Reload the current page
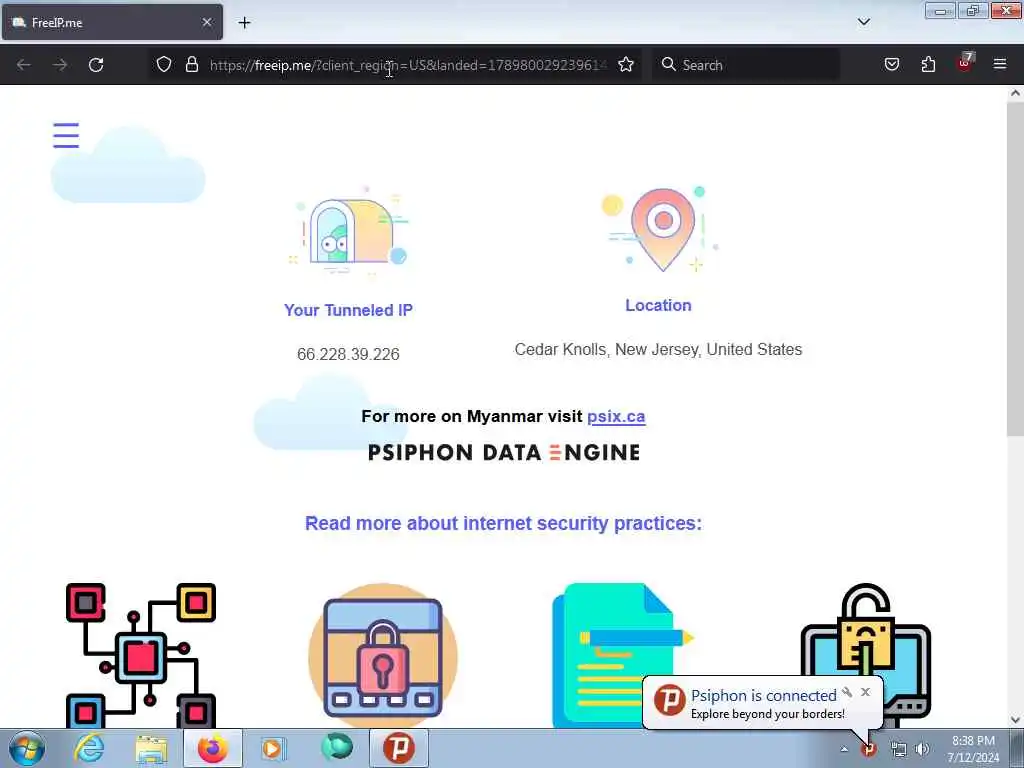The image size is (1024, 768). [96, 65]
